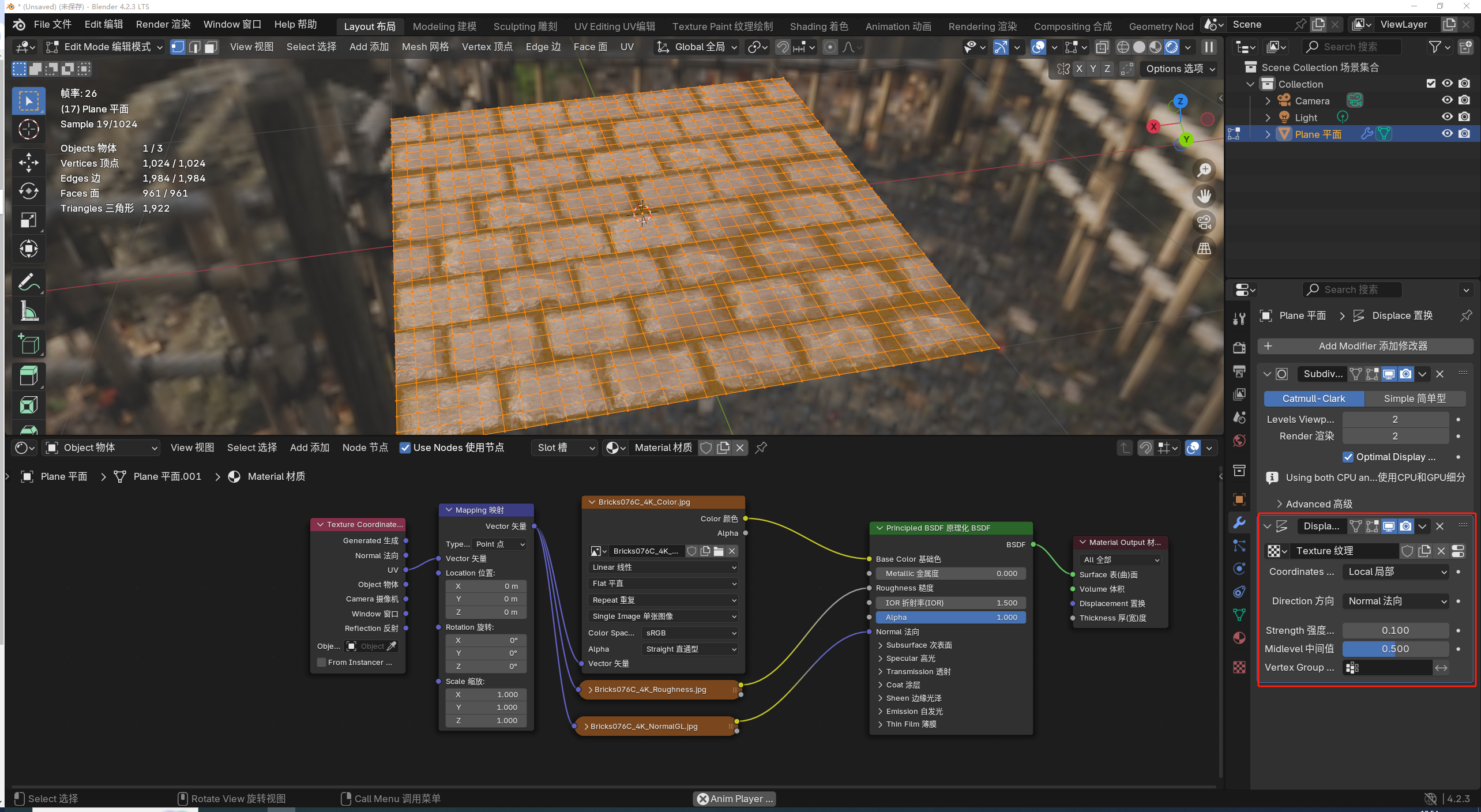The height and width of the screenshot is (812, 1481).
Task: Select the Simple subdivision type button
Action: (1415, 399)
